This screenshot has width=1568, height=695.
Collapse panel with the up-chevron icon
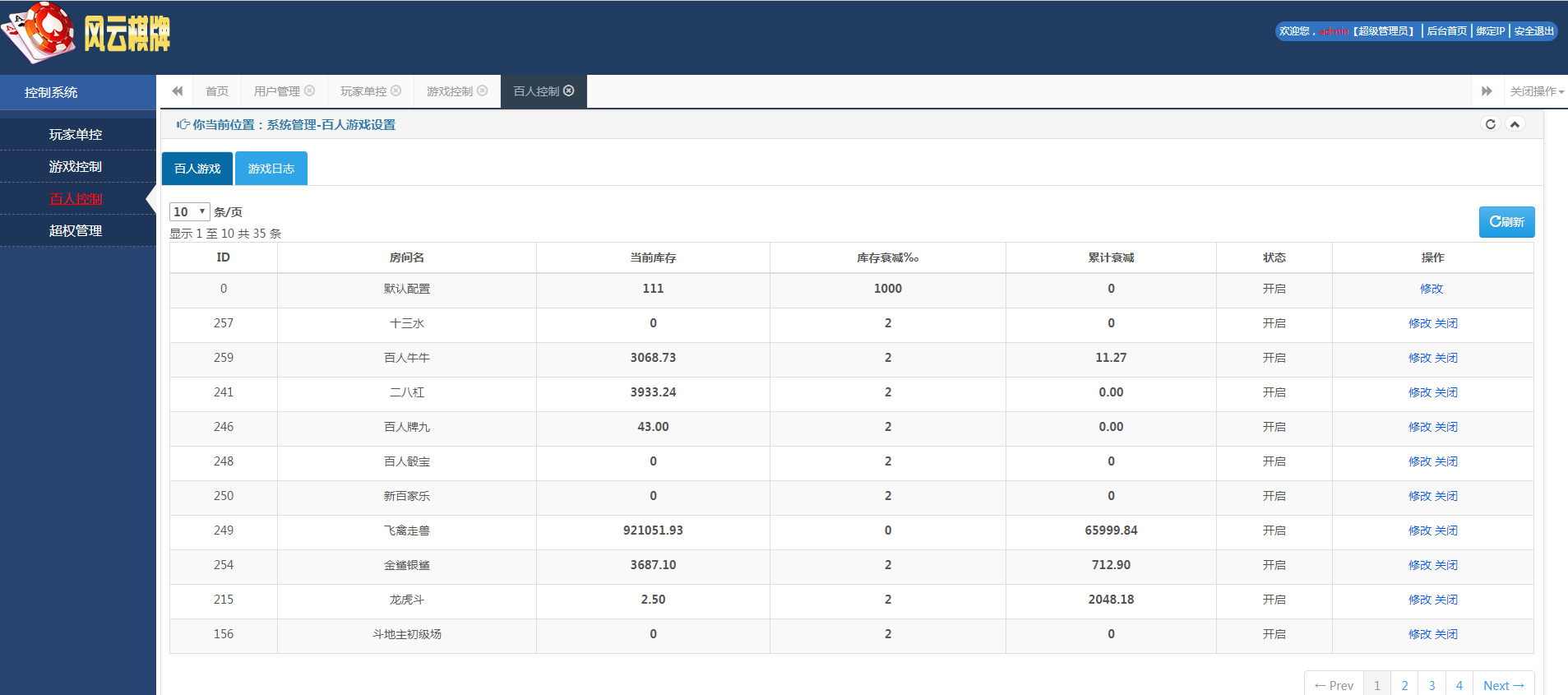(1515, 124)
